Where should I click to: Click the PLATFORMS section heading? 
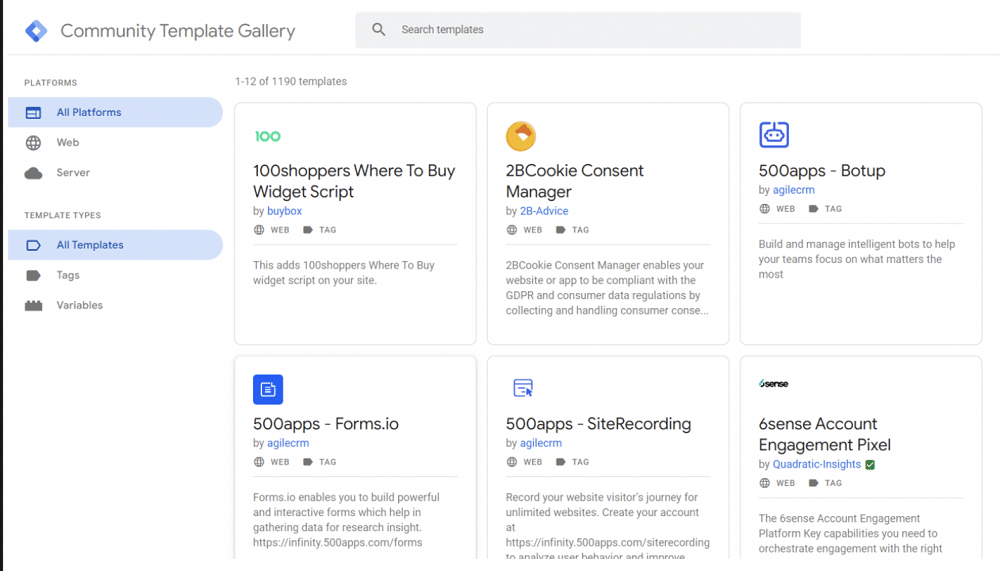tap(50, 83)
